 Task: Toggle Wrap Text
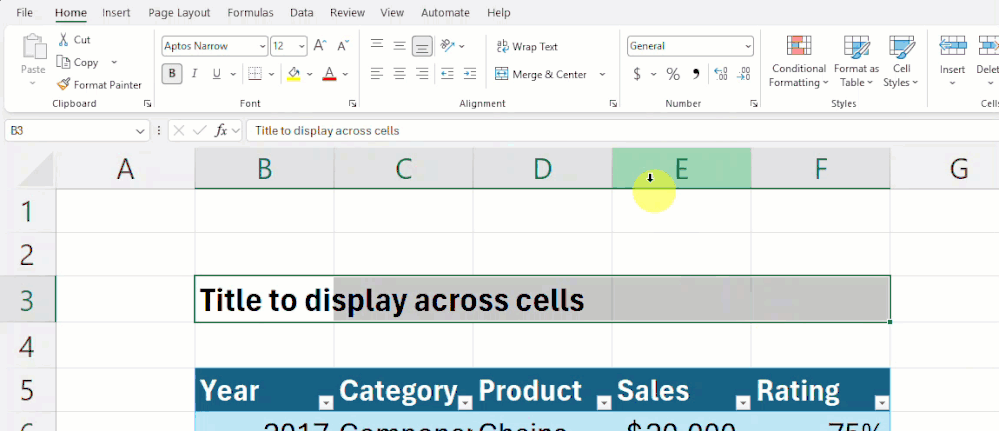527,47
